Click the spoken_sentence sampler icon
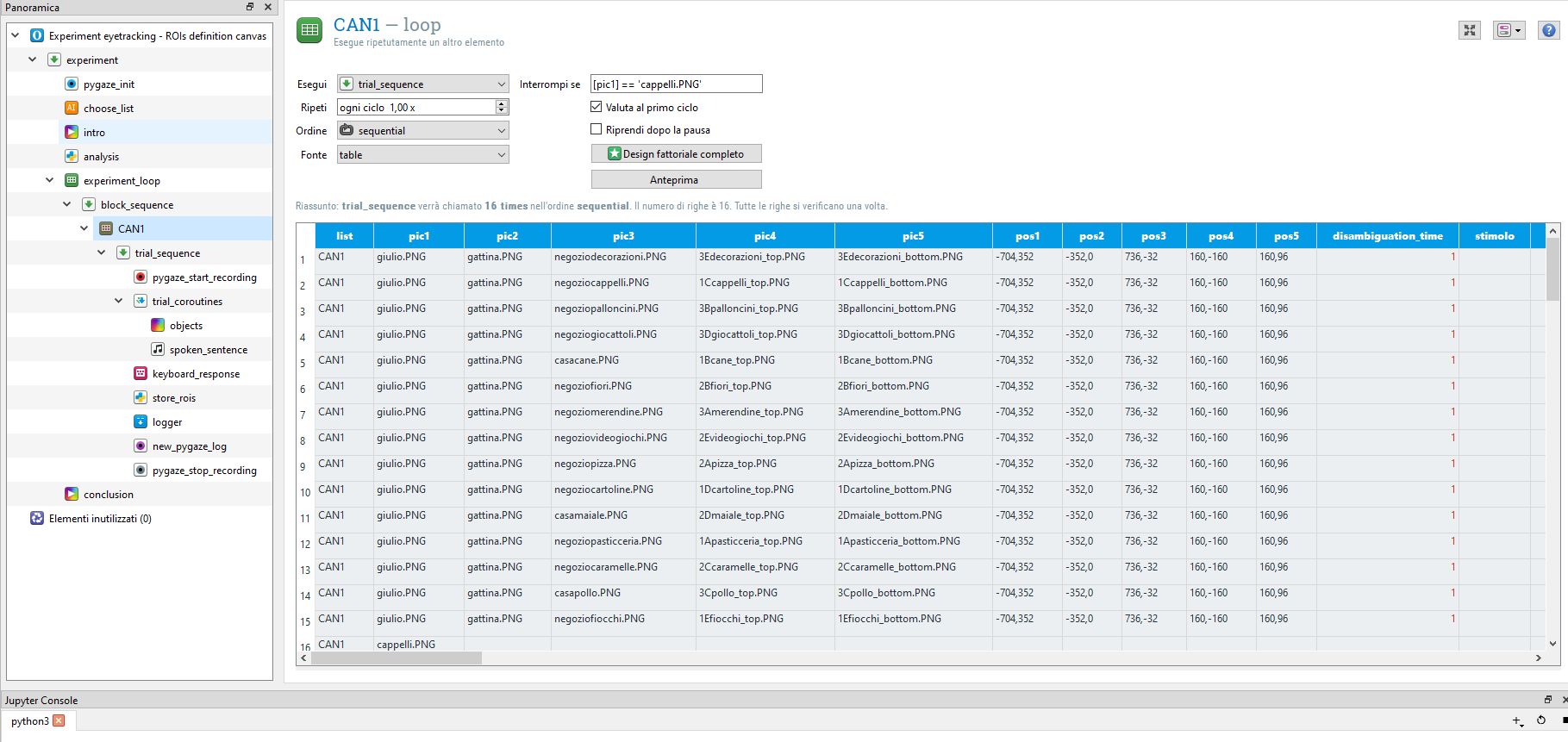 158,350
